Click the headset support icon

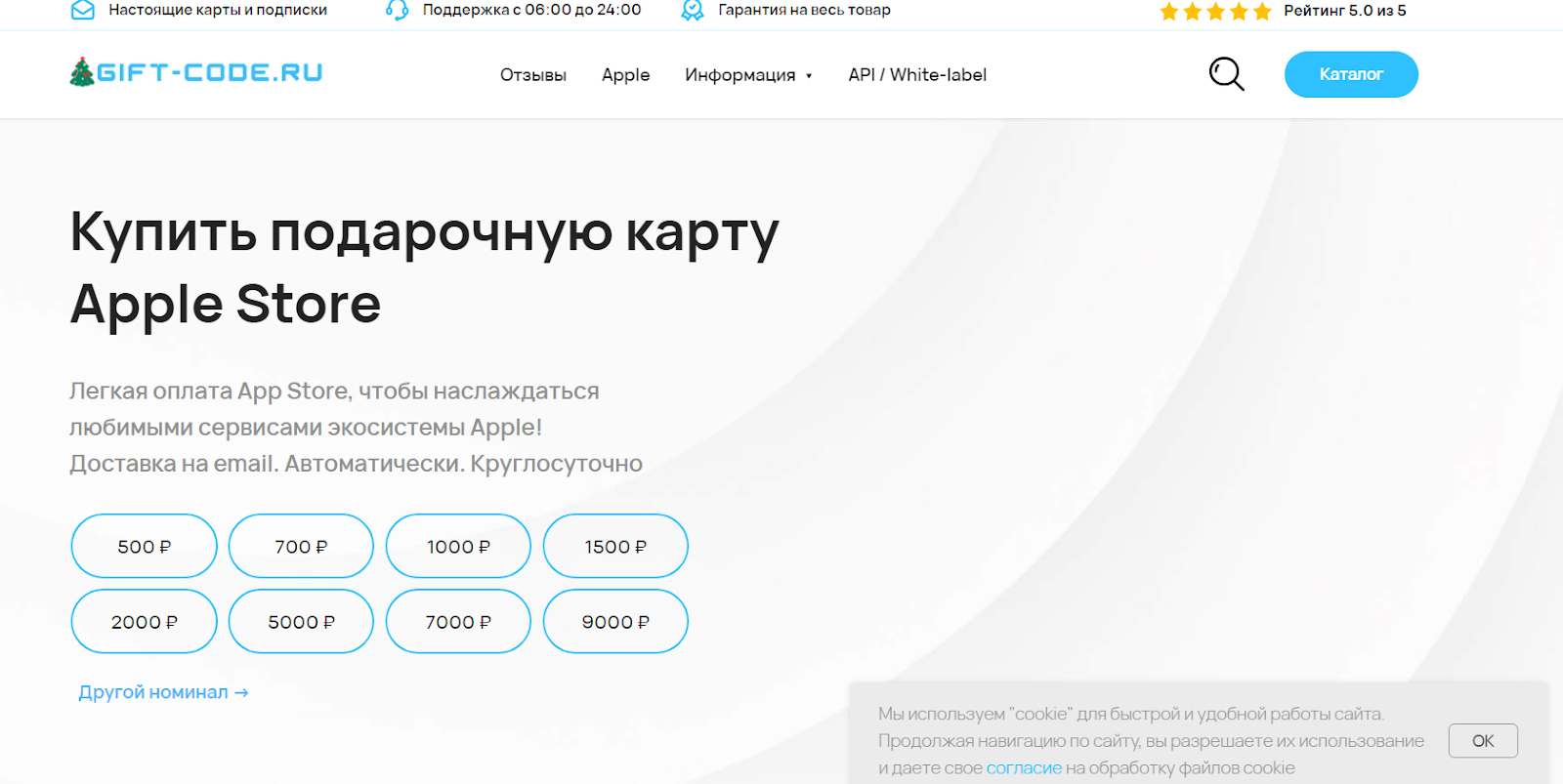point(397,10)
